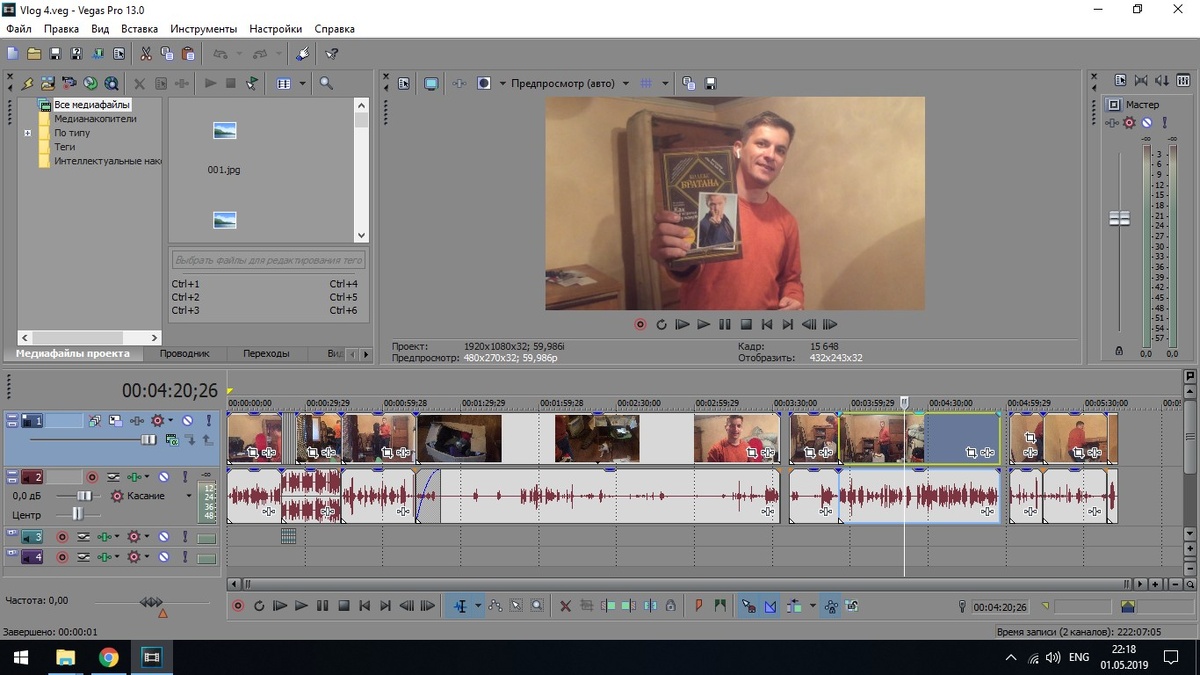Open the Файл menu
This screenshot has height=675, width=1200.
(18, 29)
